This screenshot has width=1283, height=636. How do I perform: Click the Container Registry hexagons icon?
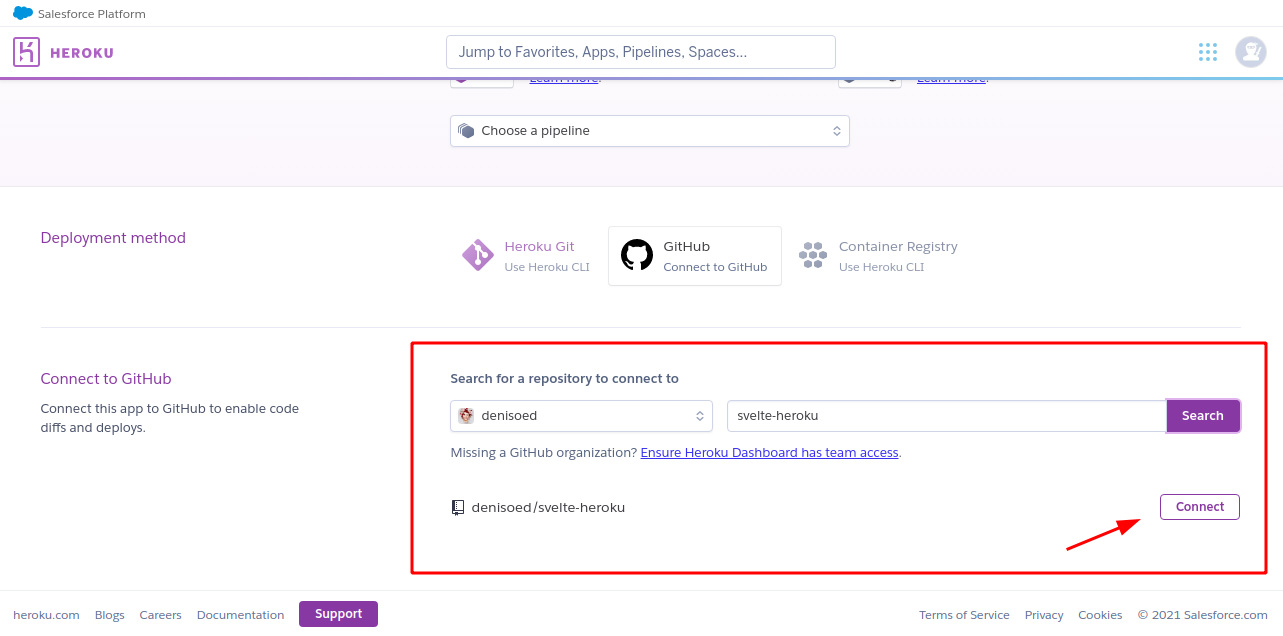tap(813, 255)
